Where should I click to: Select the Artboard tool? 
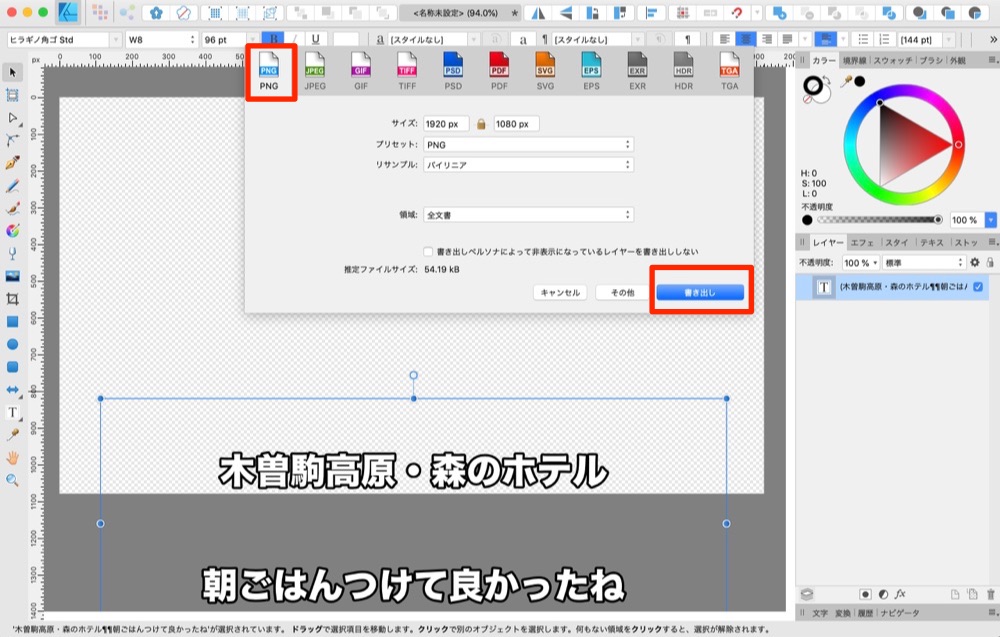(x=13, y=96)
